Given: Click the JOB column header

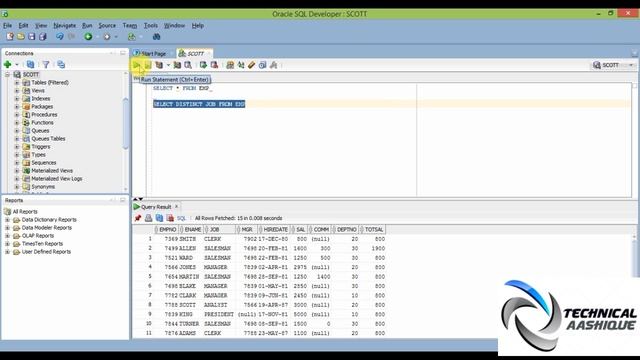Looking at the screenshot, I should point(221,230).
